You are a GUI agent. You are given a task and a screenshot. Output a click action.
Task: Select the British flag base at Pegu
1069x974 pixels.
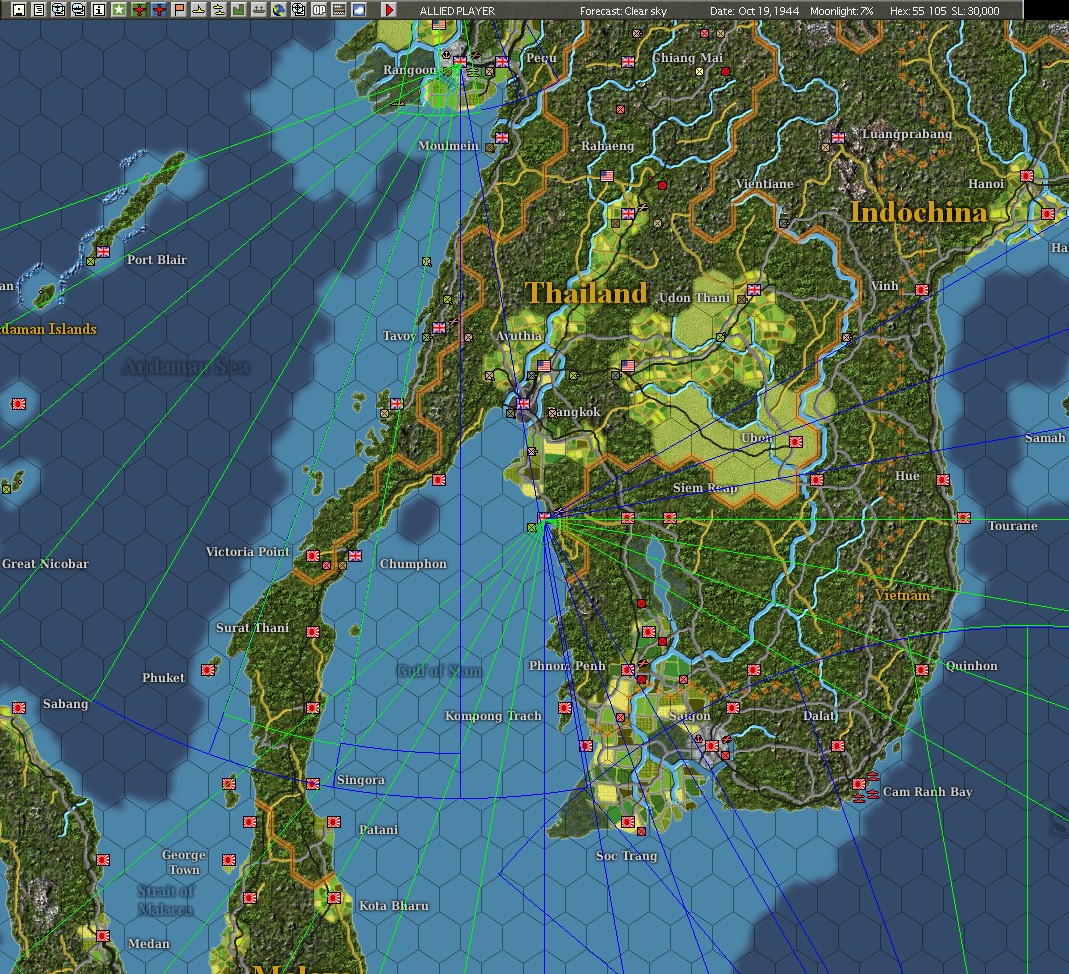click(x=502, y=61)
